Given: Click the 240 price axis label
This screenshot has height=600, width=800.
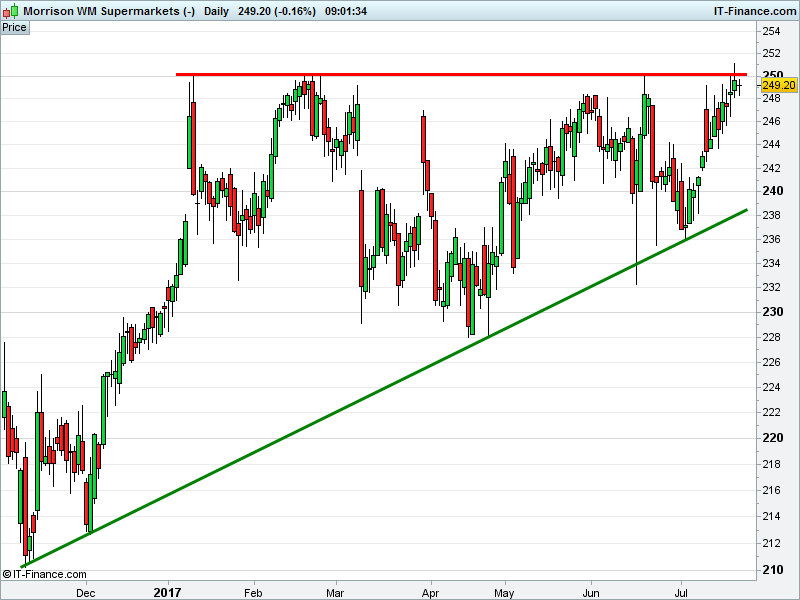Looking at the screenshot, I should click(x=772, y=191).
